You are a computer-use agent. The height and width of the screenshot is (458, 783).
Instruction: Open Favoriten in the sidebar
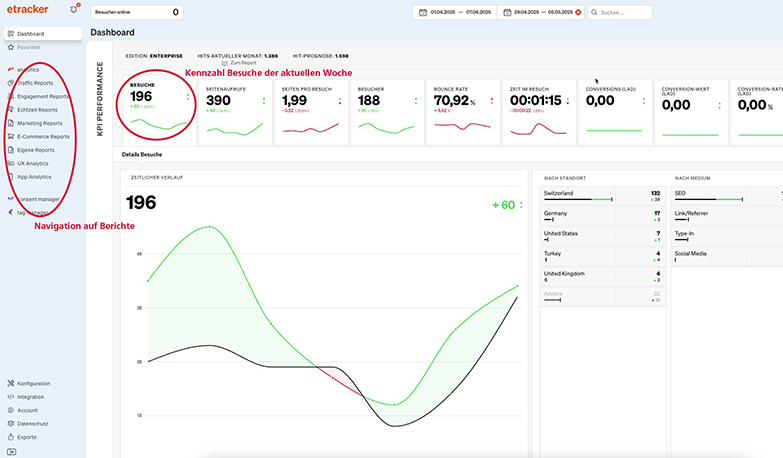[x=28, y=47]
